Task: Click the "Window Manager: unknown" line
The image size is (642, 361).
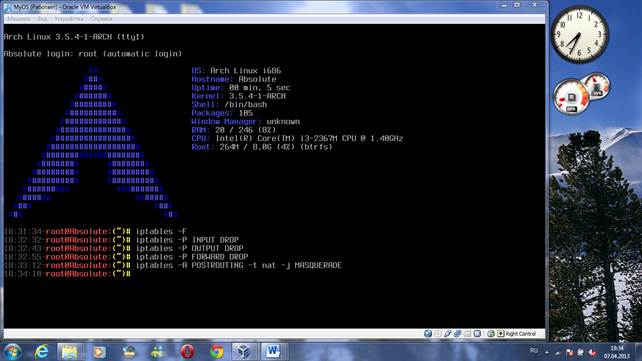Action: pyautogui.click(x=246, y=122)
